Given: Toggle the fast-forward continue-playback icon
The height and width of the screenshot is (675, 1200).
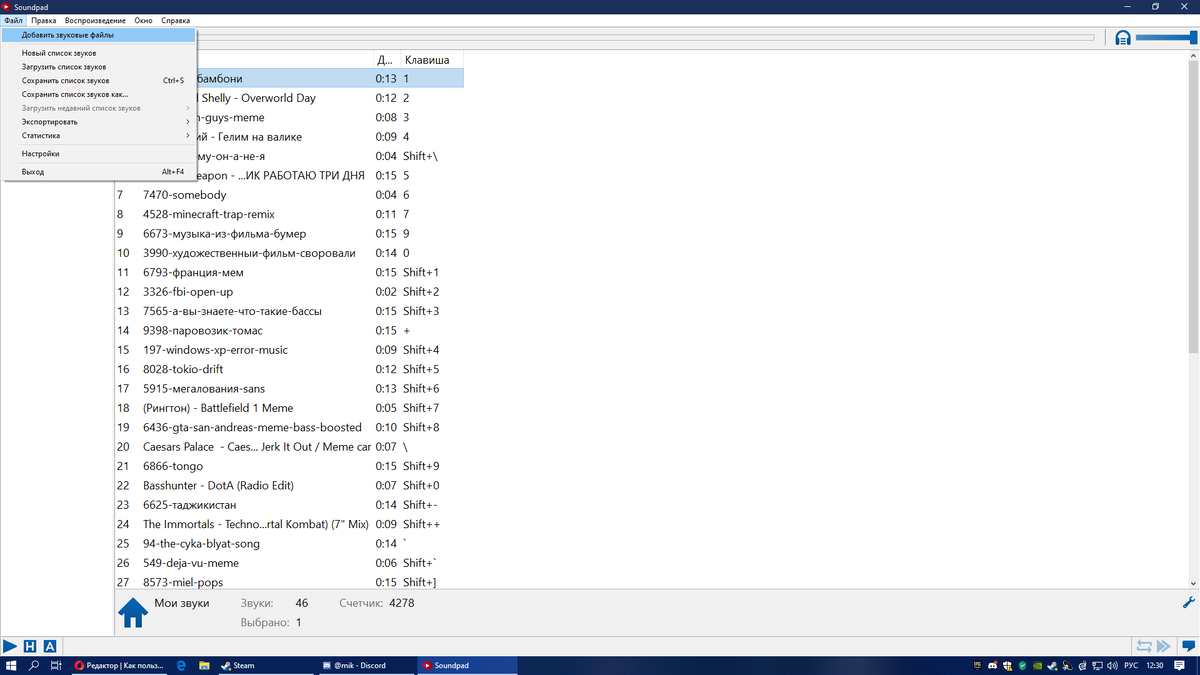Looking at the screenshot, I should pyautogui.click(x=1164, y=646).
